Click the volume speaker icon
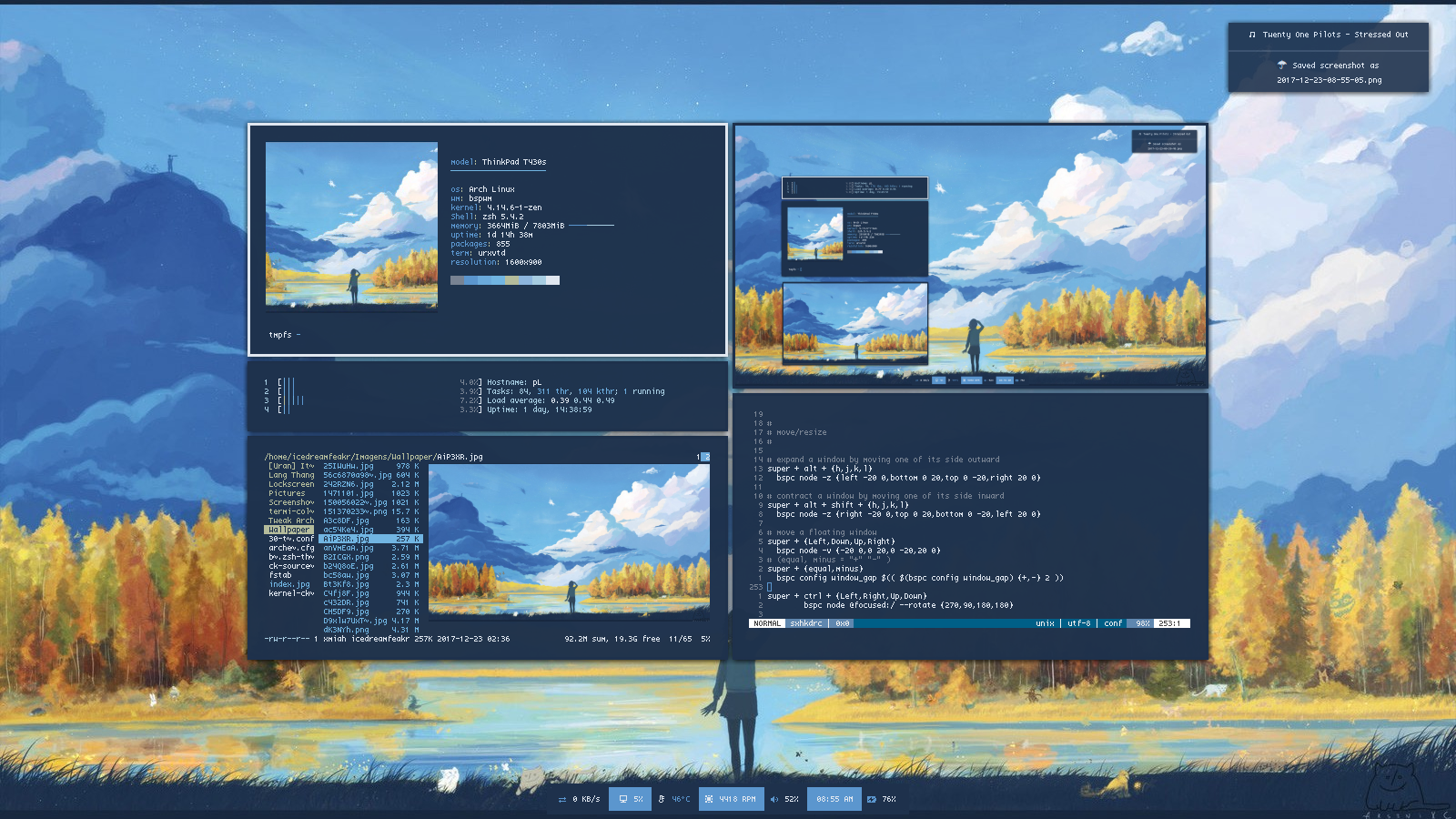The height and width of the screenshot is (819, 1456). pyautogui.click(x=774, y=799)
